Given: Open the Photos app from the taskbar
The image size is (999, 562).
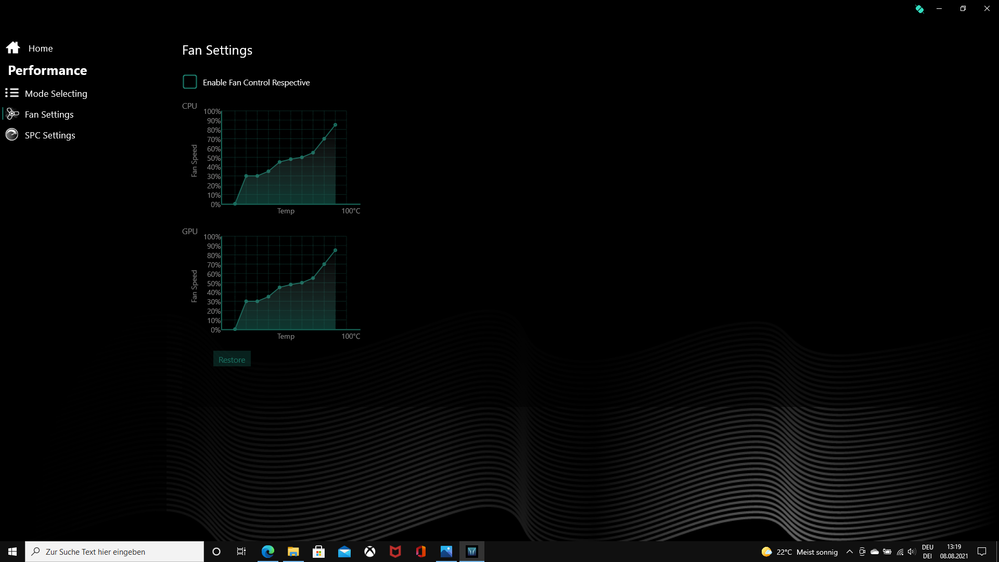Looking at the screenshot, I should point(446,551).
